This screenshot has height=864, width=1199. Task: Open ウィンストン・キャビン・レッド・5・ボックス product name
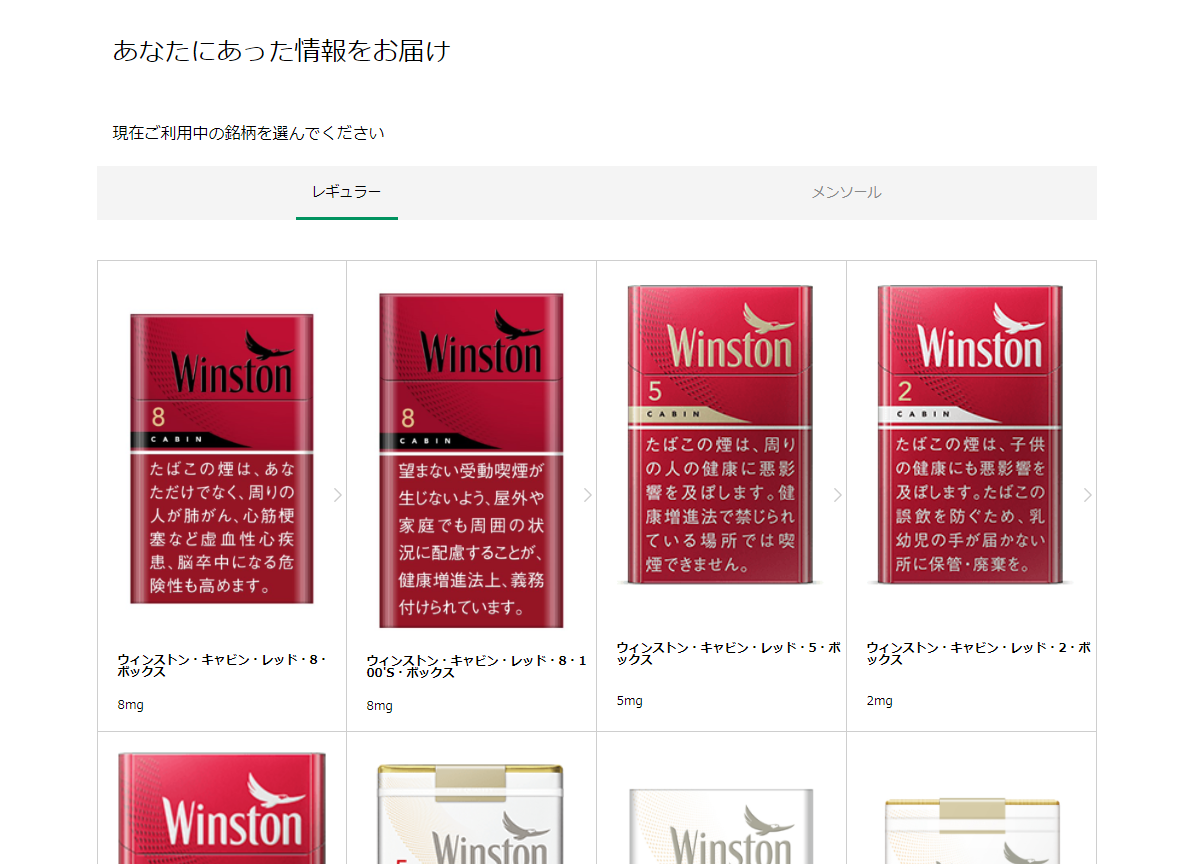pos(729,653)
